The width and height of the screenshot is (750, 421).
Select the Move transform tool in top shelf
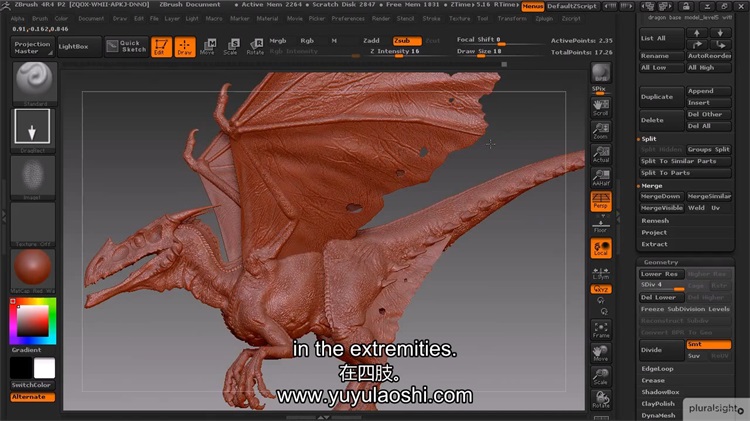pyautogui.click(x=208, y=47)
